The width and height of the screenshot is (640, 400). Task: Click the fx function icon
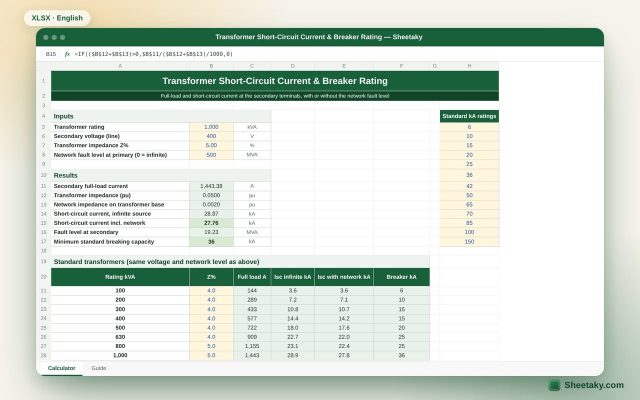(x=67, y=54)
